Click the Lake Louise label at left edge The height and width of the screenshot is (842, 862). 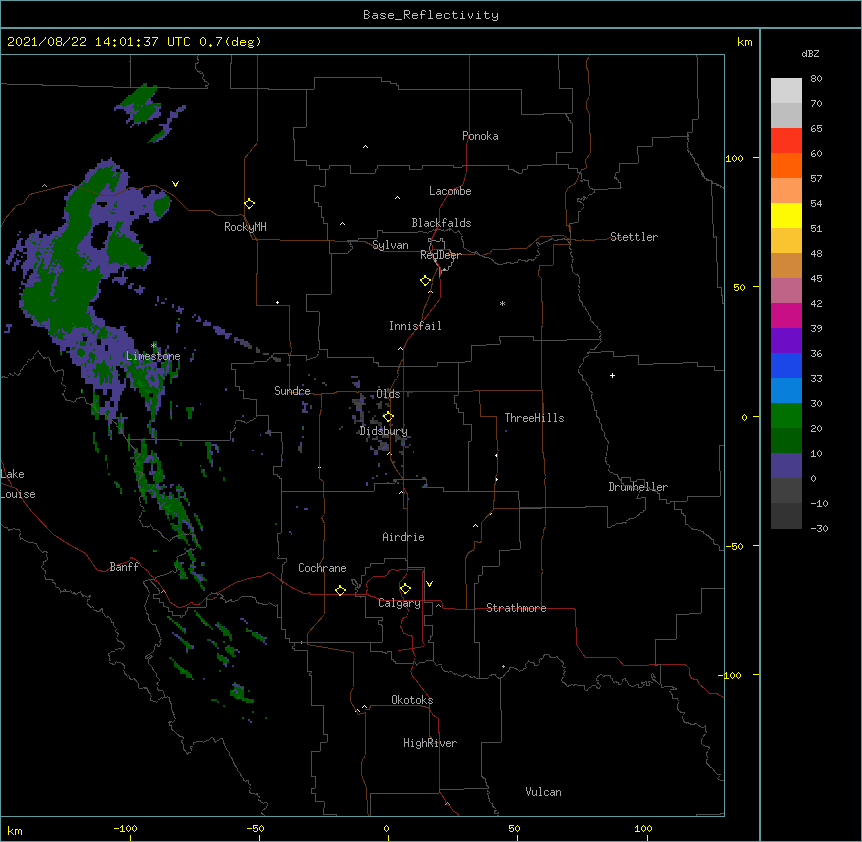click(x=18, y=484)
